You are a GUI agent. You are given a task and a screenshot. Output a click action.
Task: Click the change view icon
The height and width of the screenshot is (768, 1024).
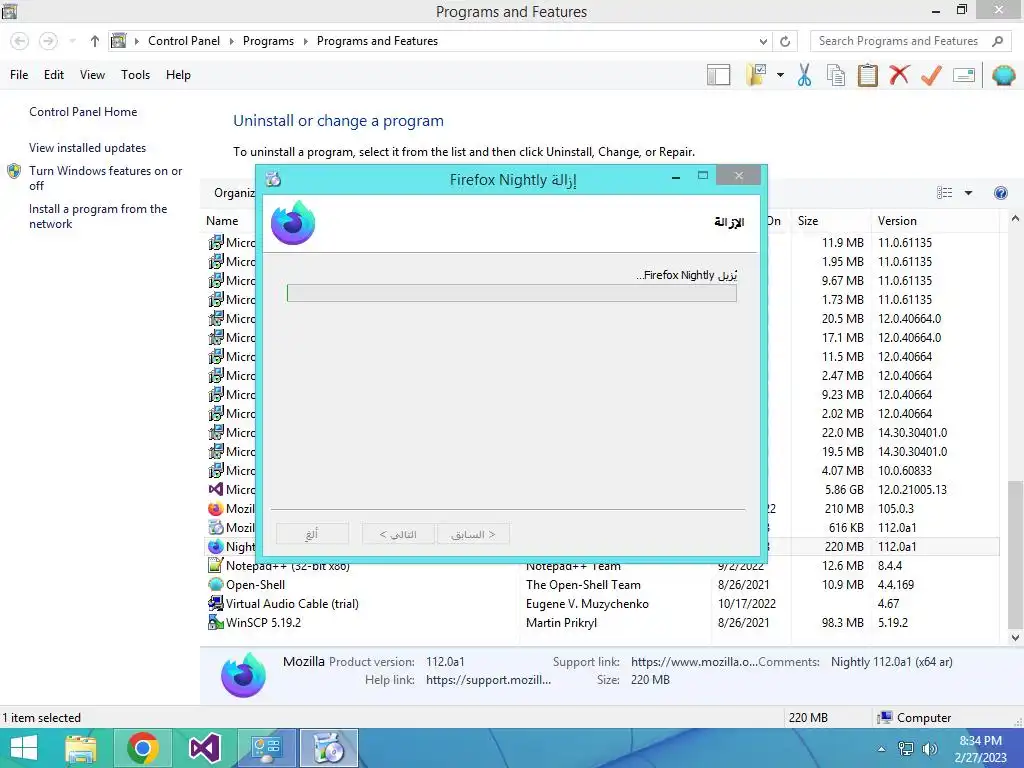pos(944,193)
